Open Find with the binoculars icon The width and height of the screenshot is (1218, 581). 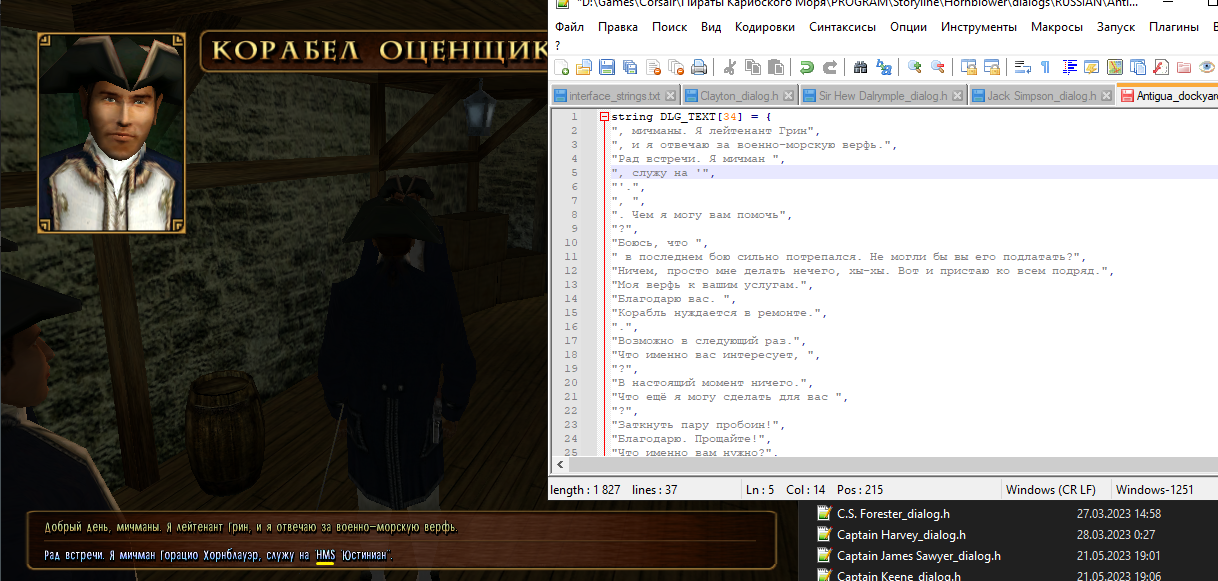pyautogui.click(x=860, y=68)
